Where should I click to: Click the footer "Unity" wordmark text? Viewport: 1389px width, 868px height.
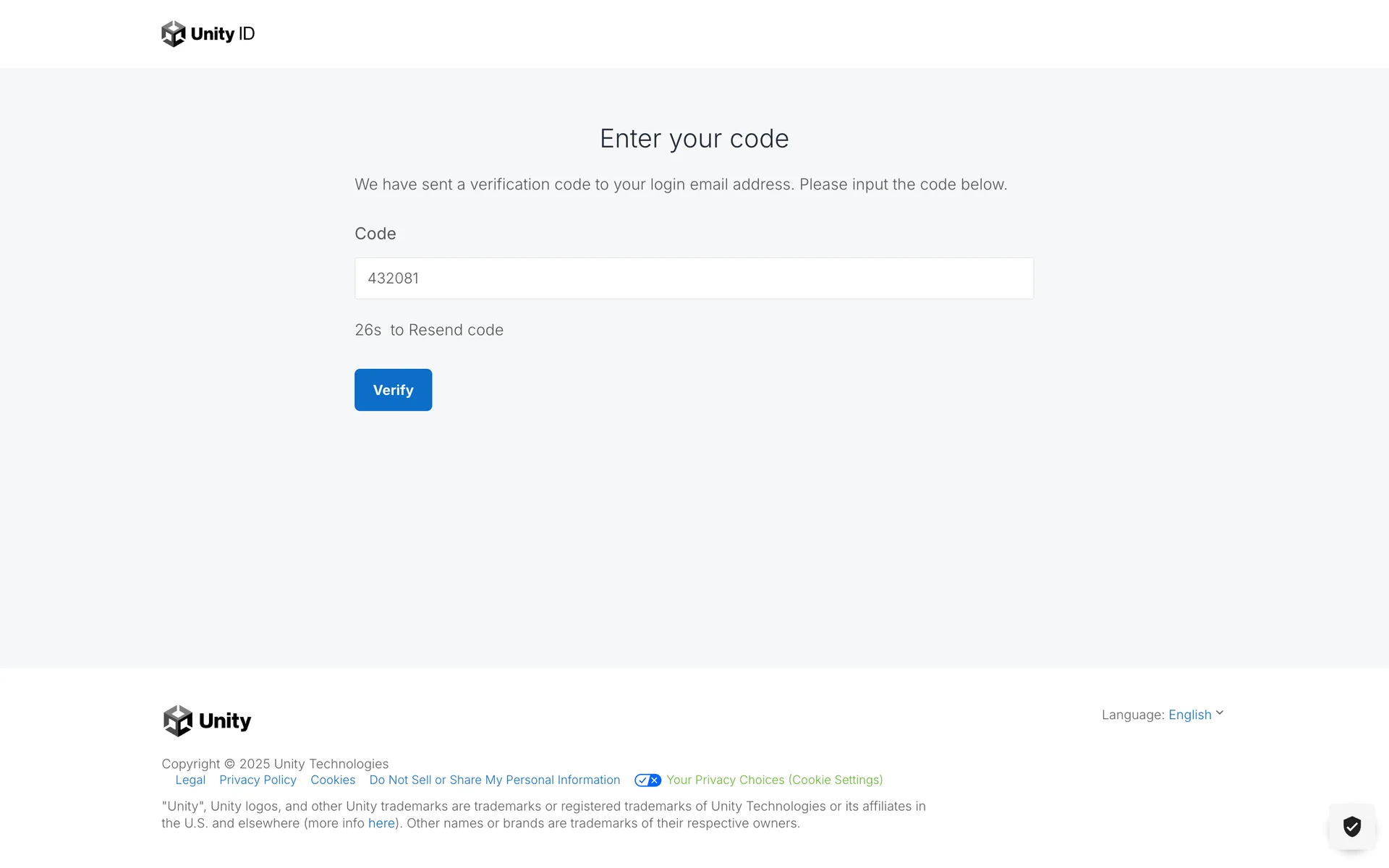pyautogui.click(x=225, y=721)
